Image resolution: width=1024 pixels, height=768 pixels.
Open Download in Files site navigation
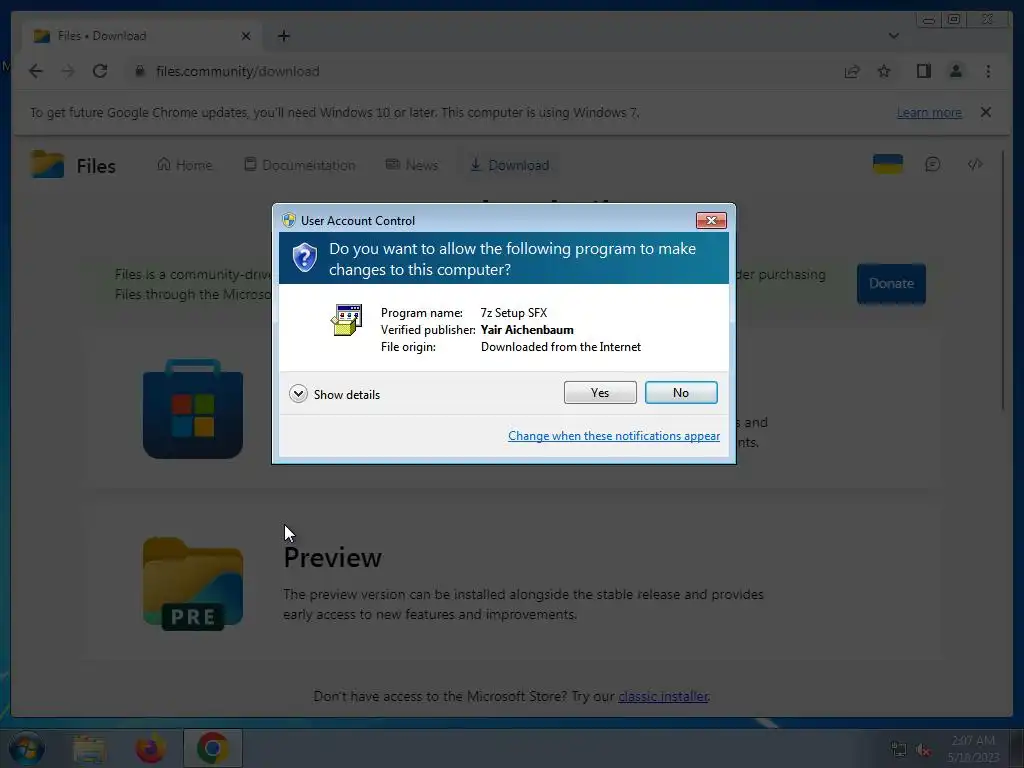pyautogui.click(x=509, y=165)
